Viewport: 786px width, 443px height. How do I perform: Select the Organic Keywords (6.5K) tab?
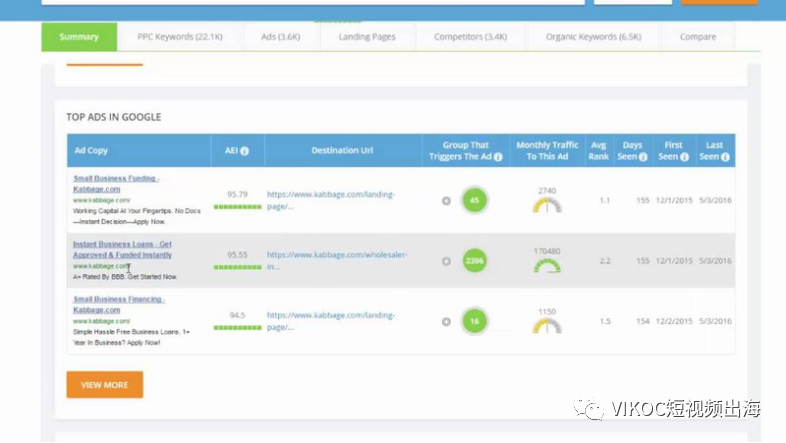[x=593, y=37]
